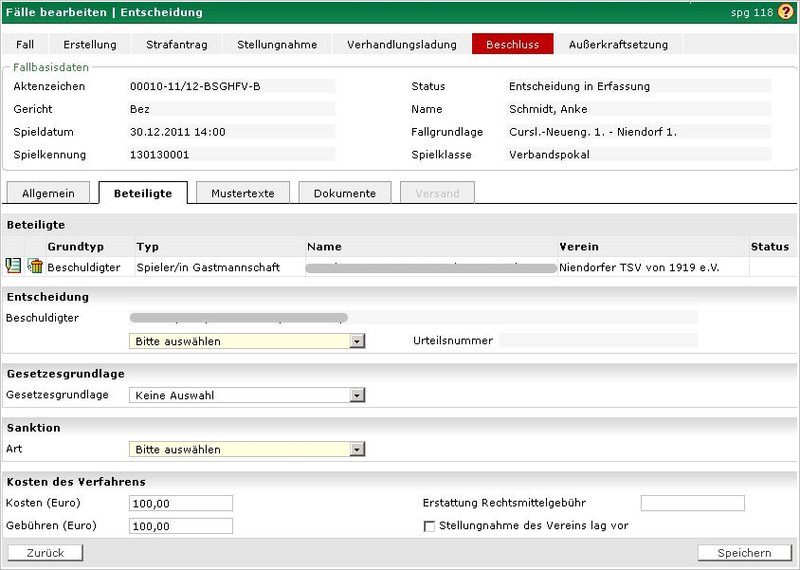800x570 pixels.
Task: Open the Erstellung tab
Action: tap(90, 44)
